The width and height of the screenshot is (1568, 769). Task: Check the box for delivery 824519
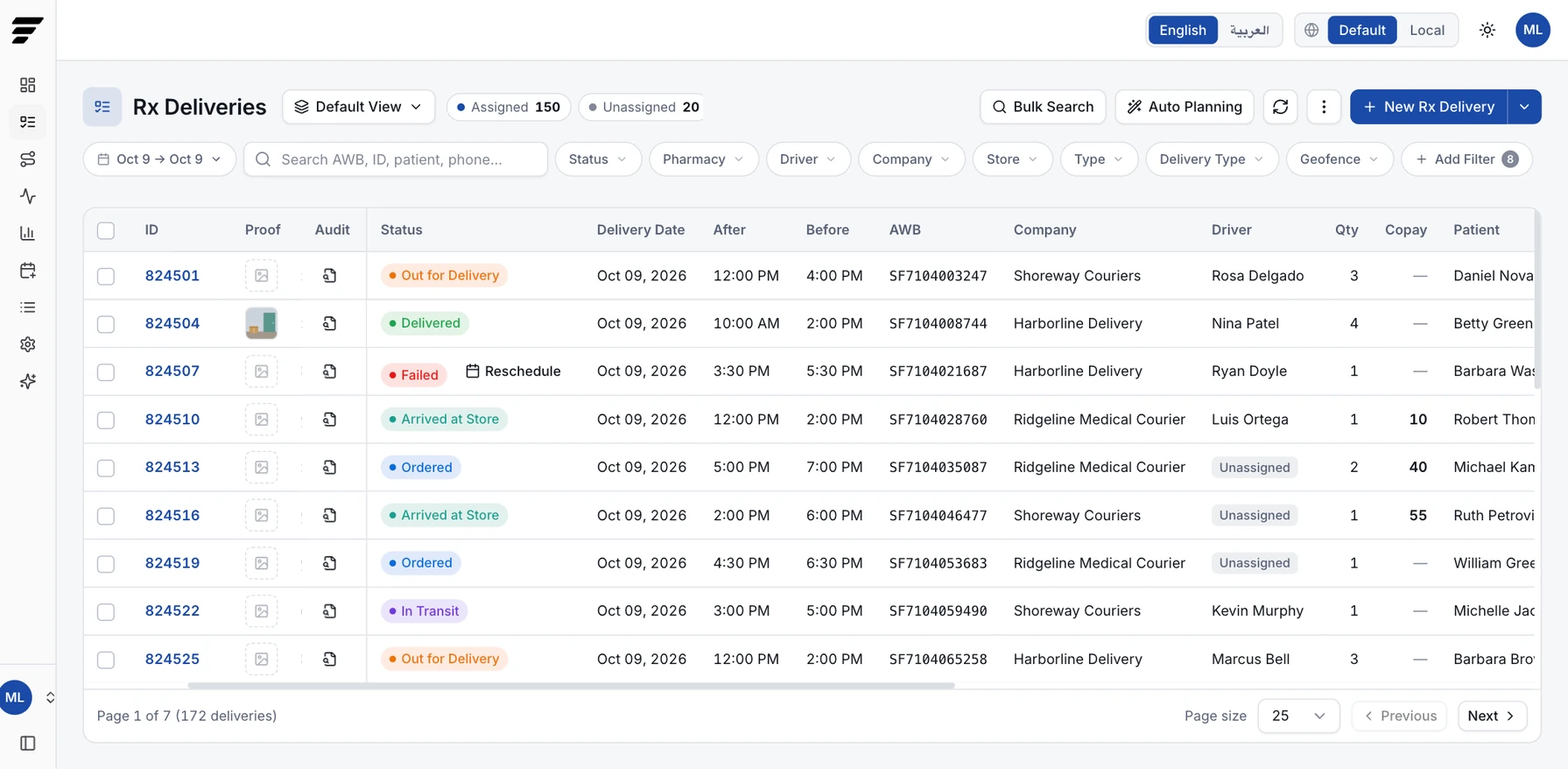click(106, 563)
